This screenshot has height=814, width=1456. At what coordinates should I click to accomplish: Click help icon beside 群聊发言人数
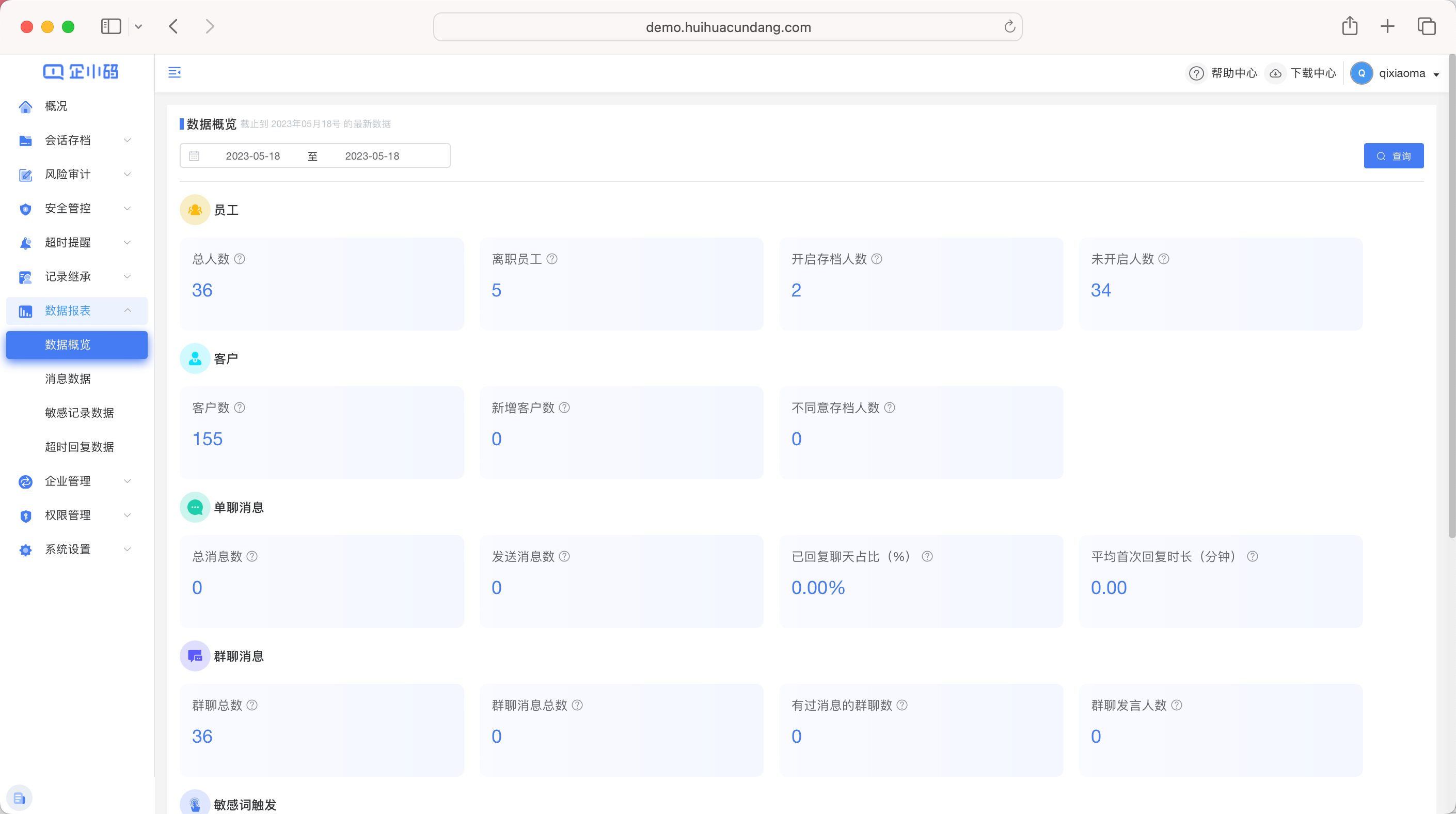(x=1177, y=705)
